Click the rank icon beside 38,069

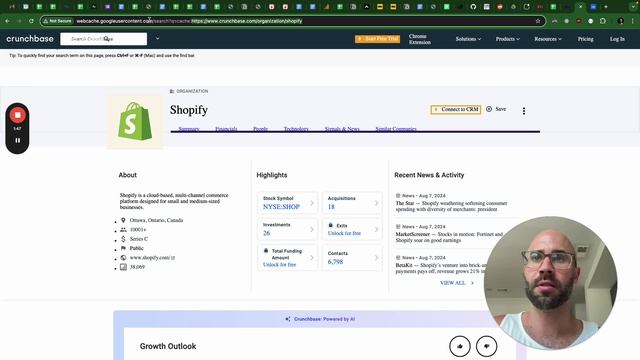pyautogui.click(x=123, y=267)
